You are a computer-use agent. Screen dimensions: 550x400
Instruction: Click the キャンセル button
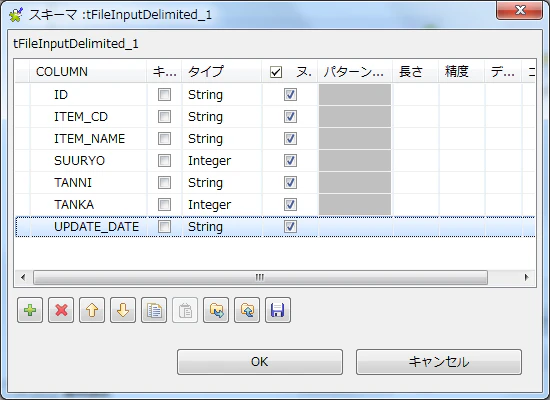coord(439,362)
